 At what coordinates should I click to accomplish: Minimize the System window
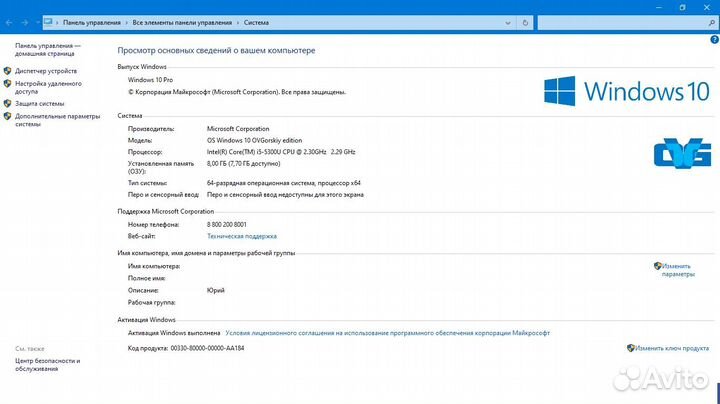click(x=658, y=7)
